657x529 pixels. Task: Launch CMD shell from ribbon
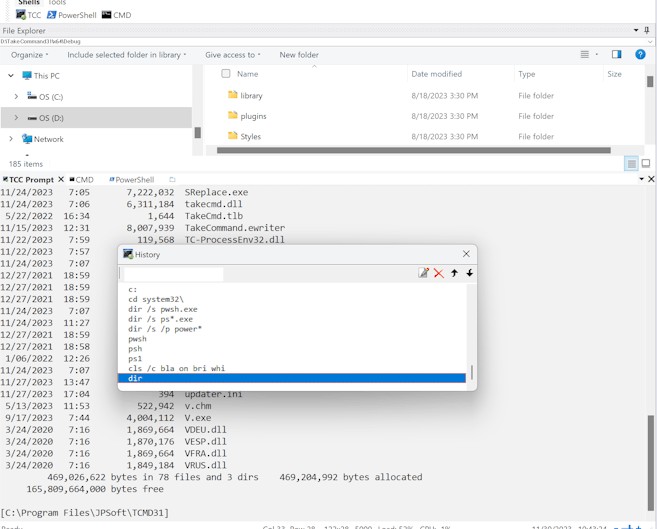point(116,15)
